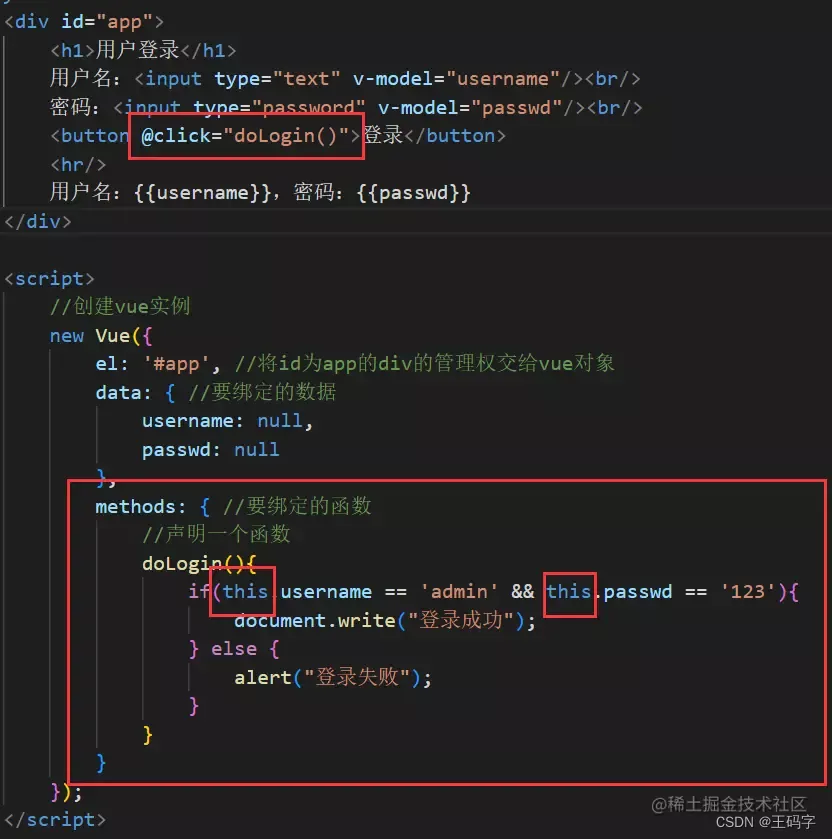
Task: Click the first highlighted this keyword
Action: click(245, 592)
